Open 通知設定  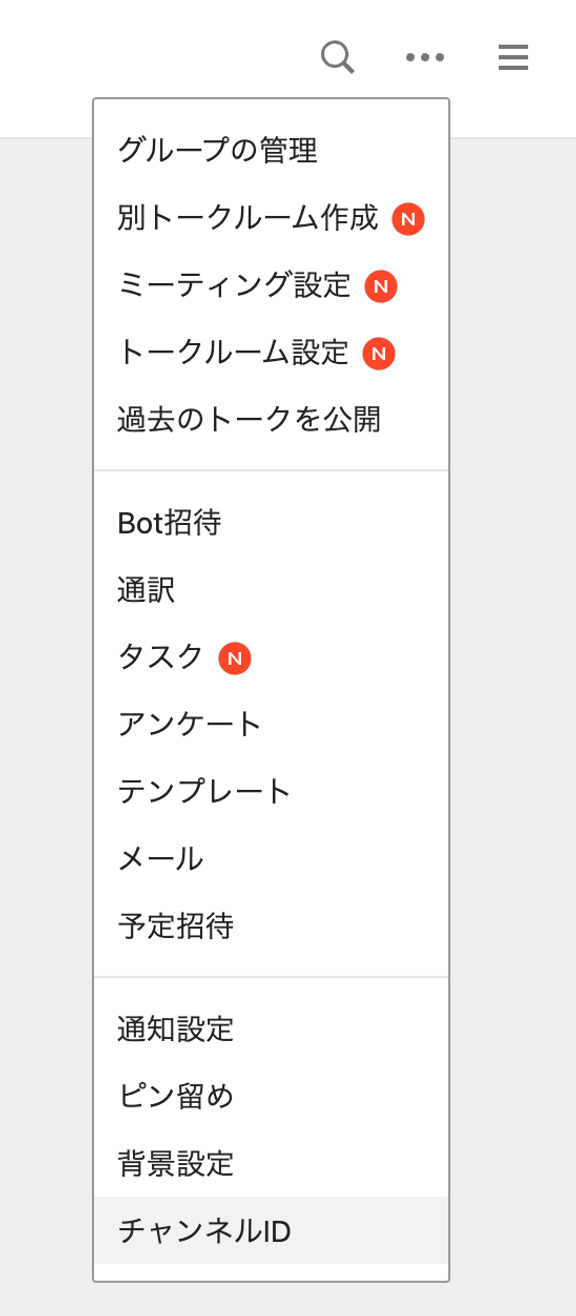pos(271,1029)
